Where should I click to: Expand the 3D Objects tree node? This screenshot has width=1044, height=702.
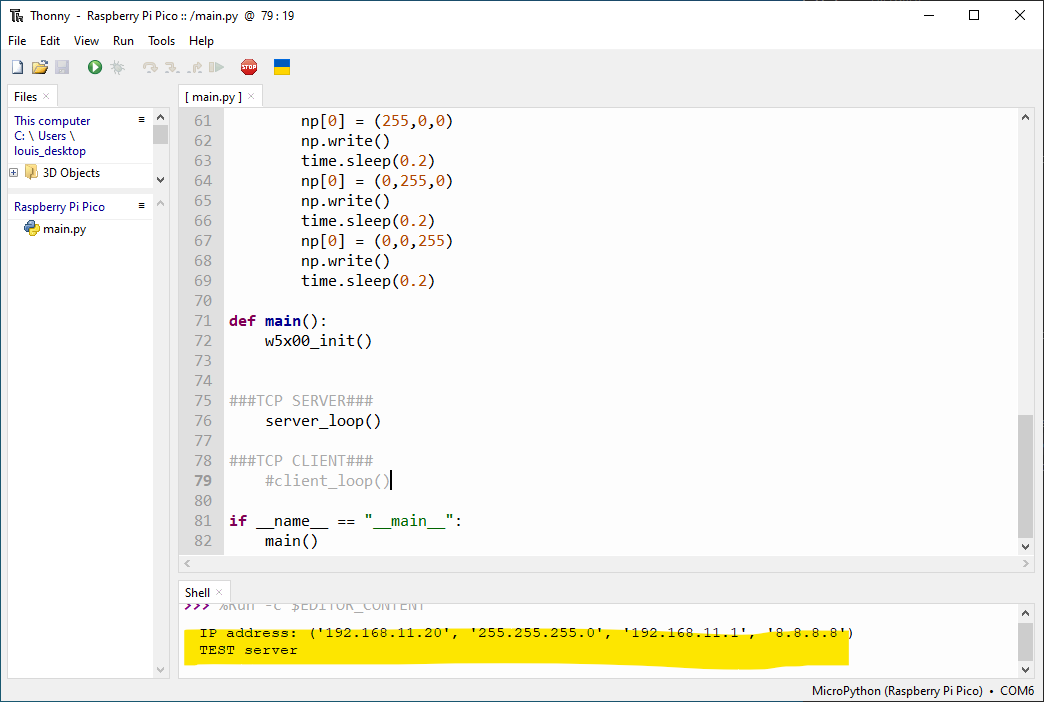pos(13,173)
